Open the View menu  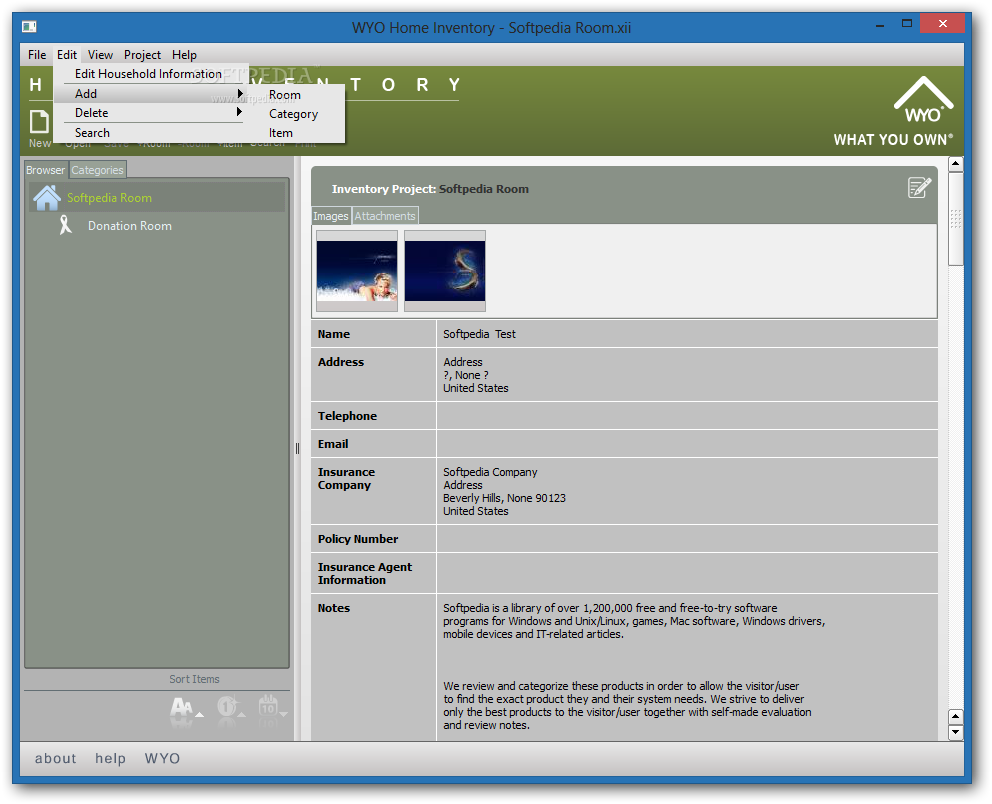(100, 54)
